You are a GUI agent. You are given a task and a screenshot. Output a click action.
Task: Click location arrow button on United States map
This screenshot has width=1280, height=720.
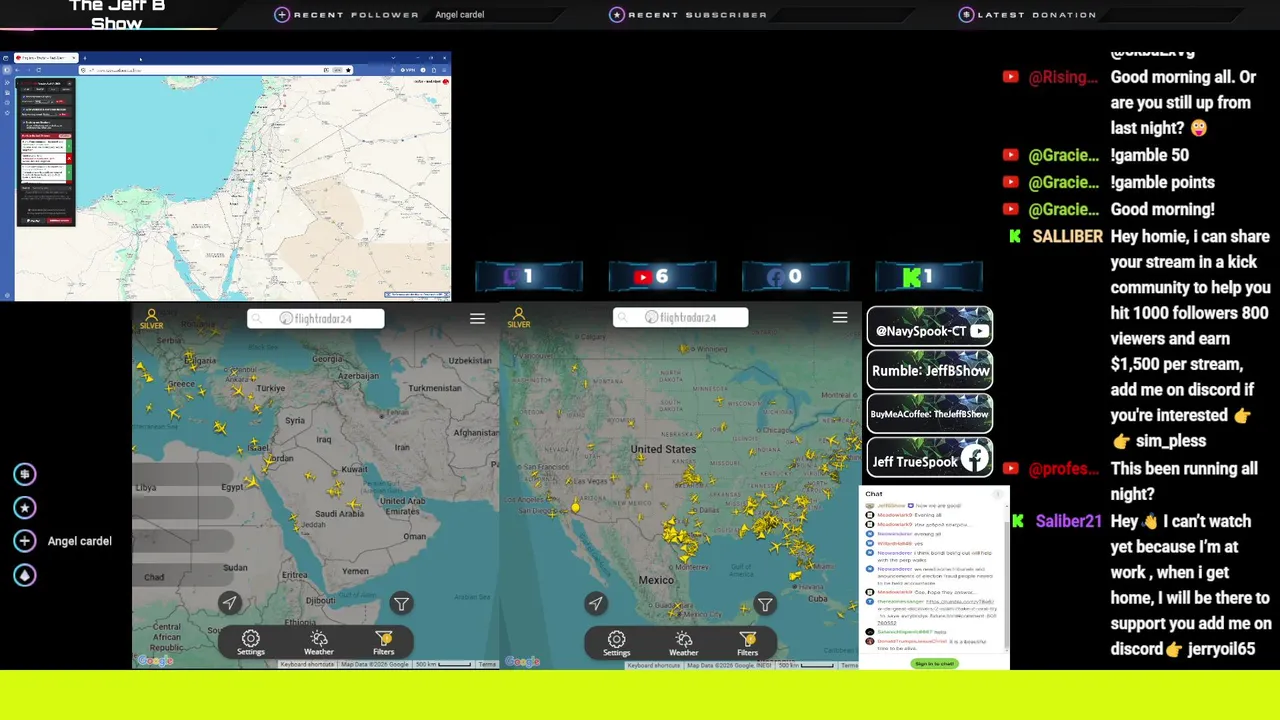(596, 603)
